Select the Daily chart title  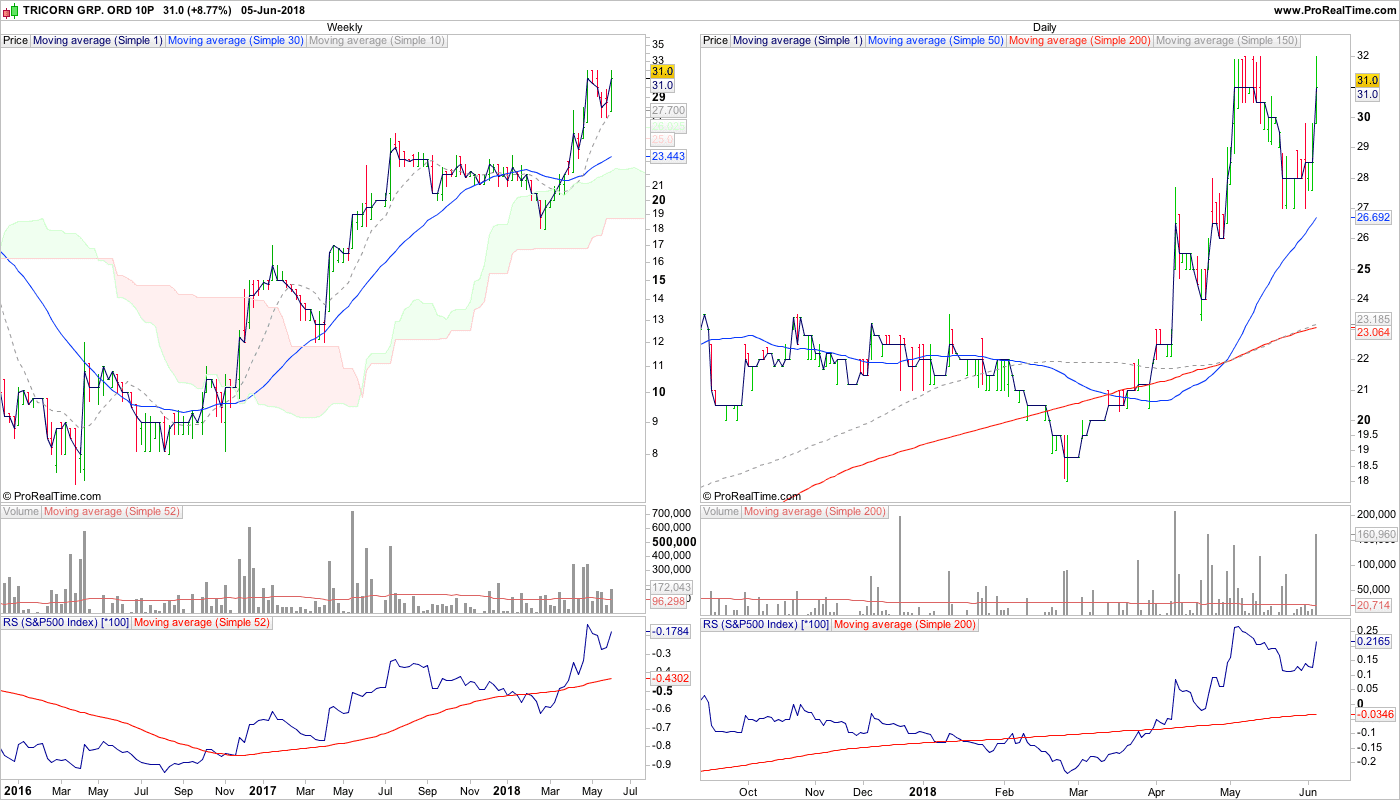[1044, 27]
